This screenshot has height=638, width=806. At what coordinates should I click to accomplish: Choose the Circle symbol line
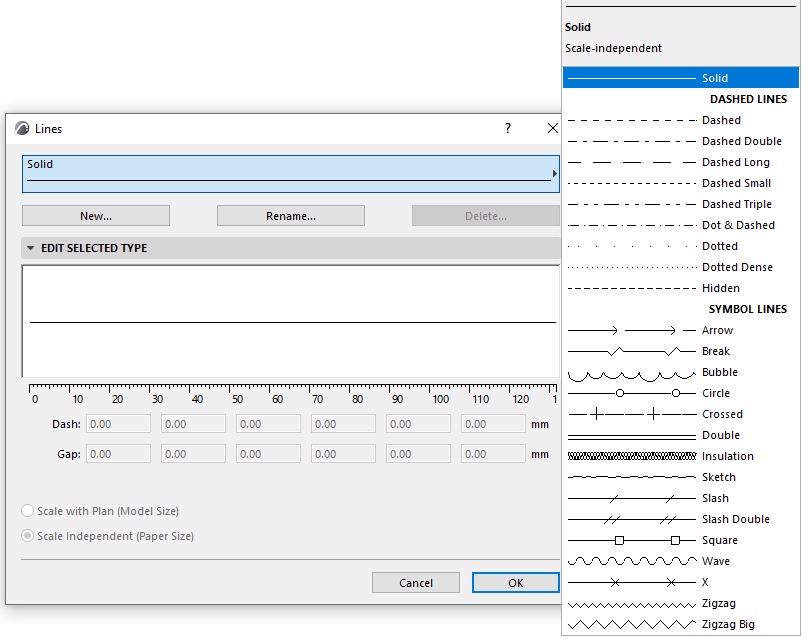coord(681,393)
